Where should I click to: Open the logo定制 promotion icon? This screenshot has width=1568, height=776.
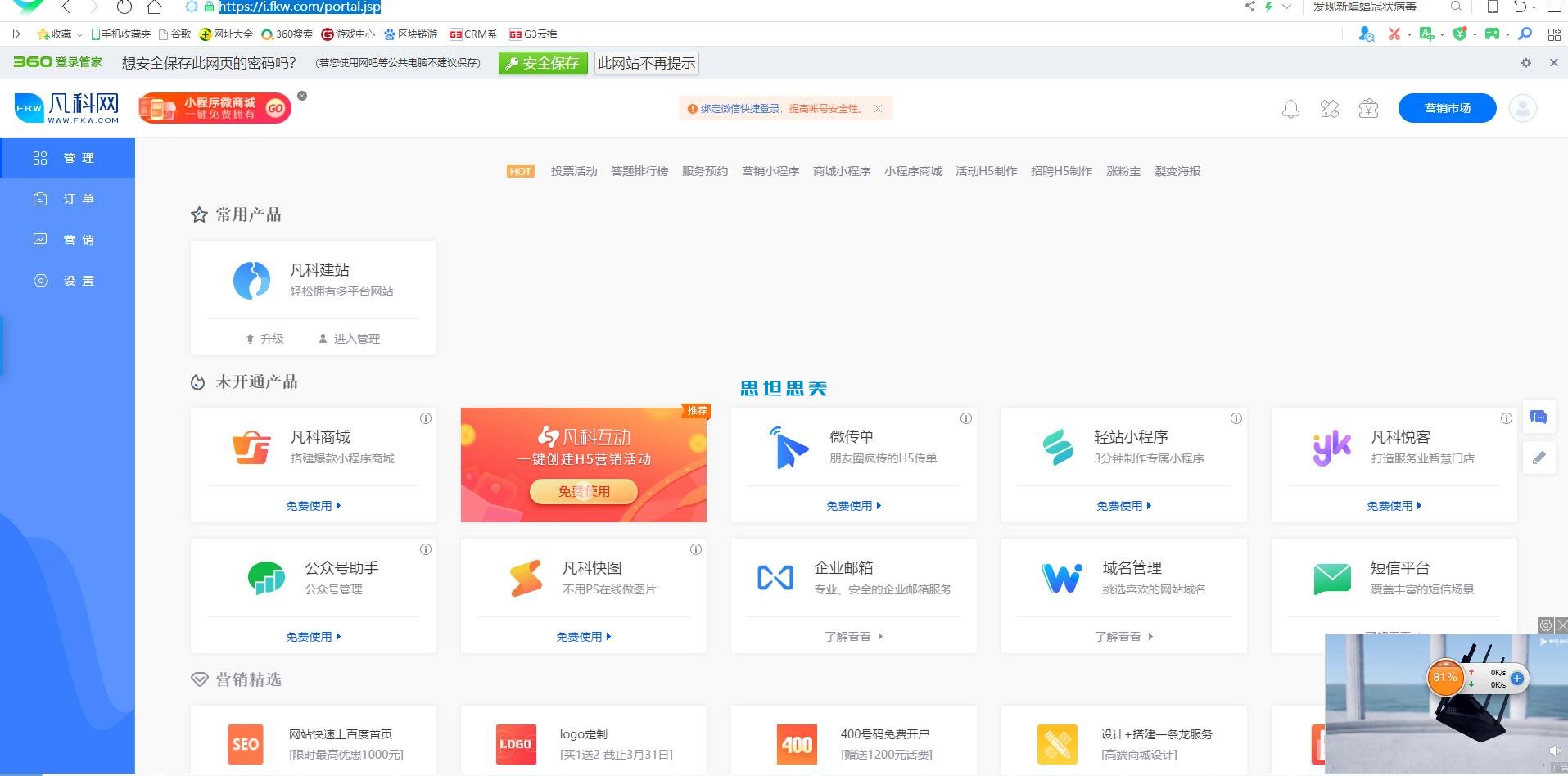click(516, 744)
